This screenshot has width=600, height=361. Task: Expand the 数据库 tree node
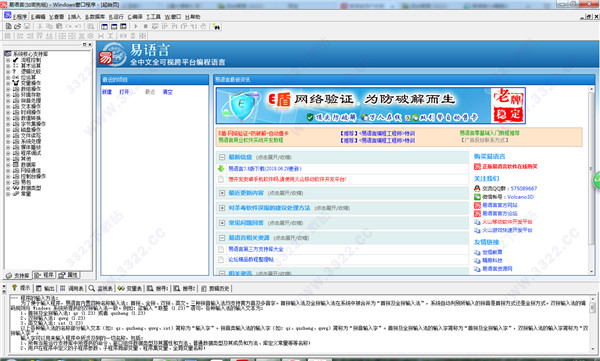click(x=8, y=165)
